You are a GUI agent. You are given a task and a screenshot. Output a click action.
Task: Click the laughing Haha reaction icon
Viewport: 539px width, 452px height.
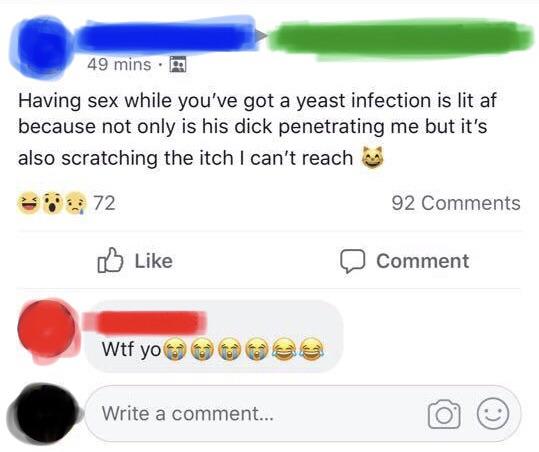coord(28,203)
